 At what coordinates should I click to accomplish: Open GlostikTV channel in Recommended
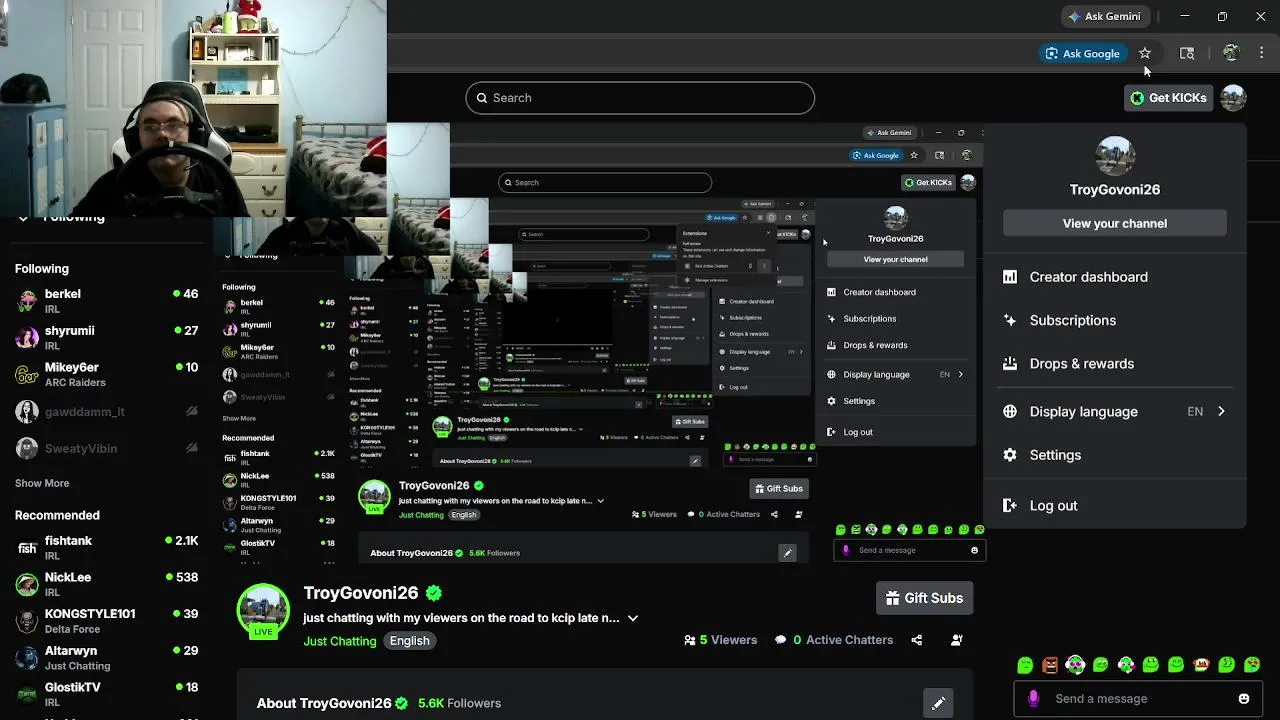click(107, 694)
